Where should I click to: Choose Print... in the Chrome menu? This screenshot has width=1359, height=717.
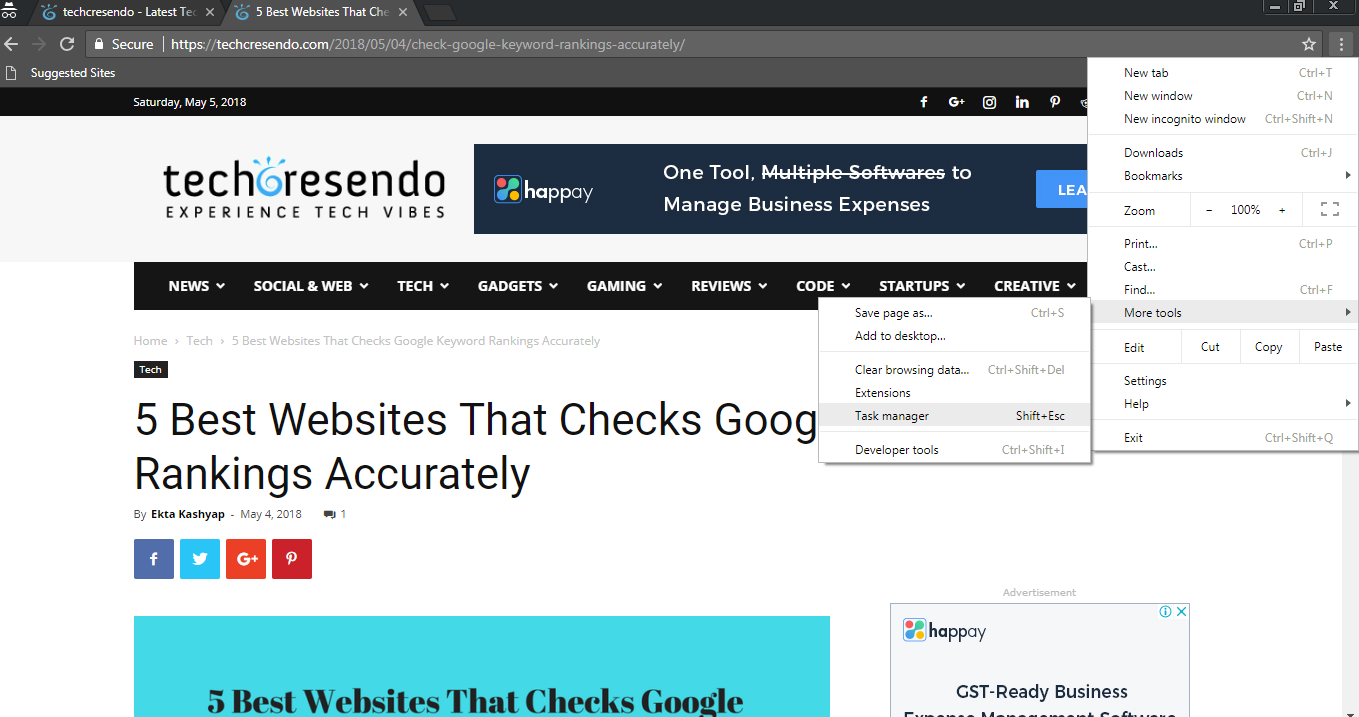[1223, 244]
